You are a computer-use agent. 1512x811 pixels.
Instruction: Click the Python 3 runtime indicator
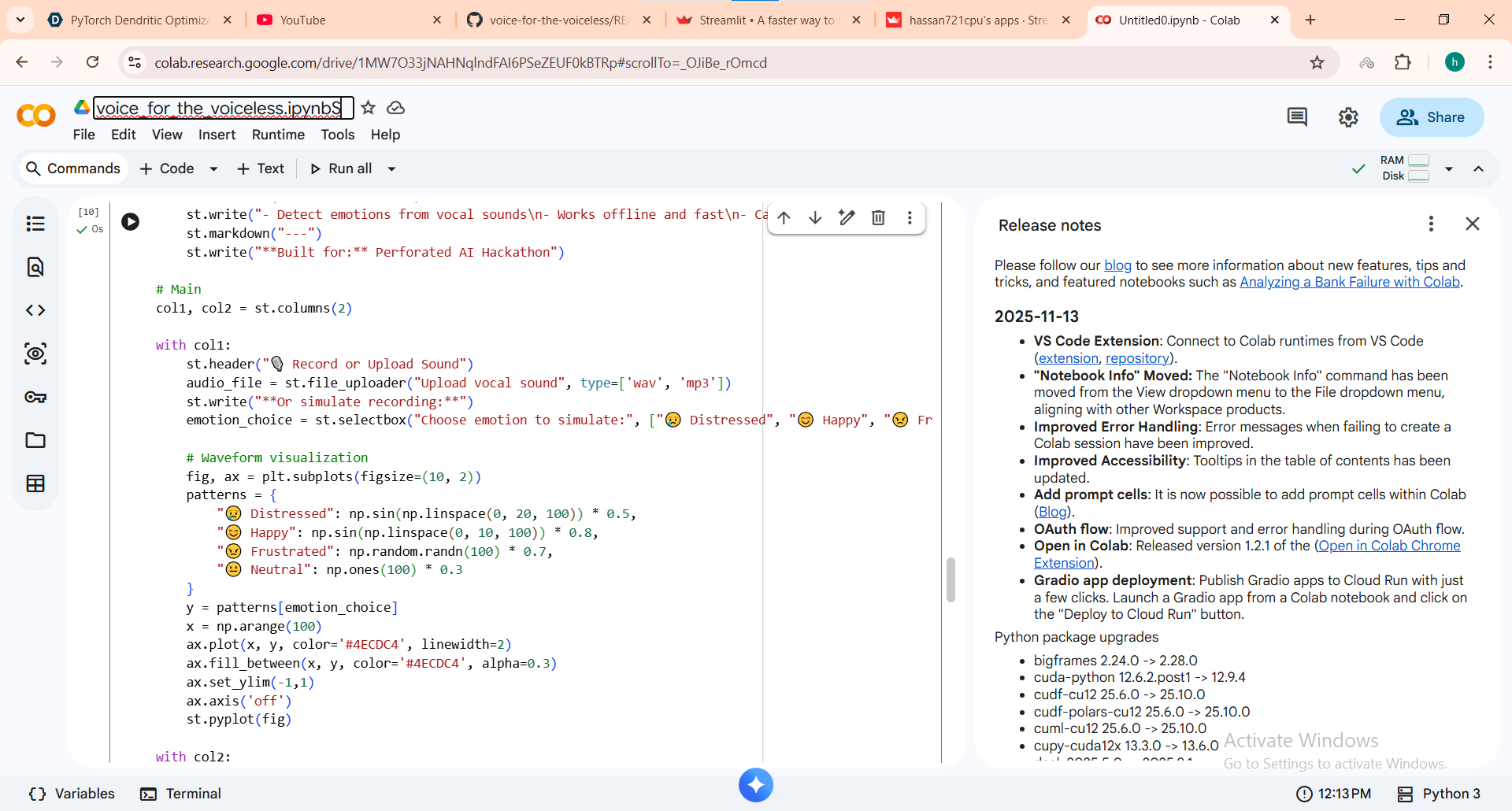(x=1439, y=794)
